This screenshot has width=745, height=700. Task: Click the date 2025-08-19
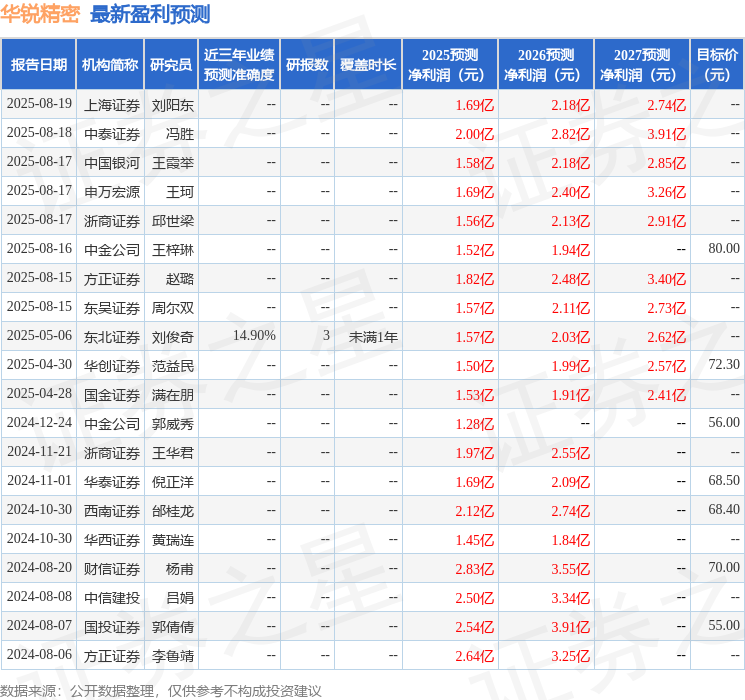[39, 104]
